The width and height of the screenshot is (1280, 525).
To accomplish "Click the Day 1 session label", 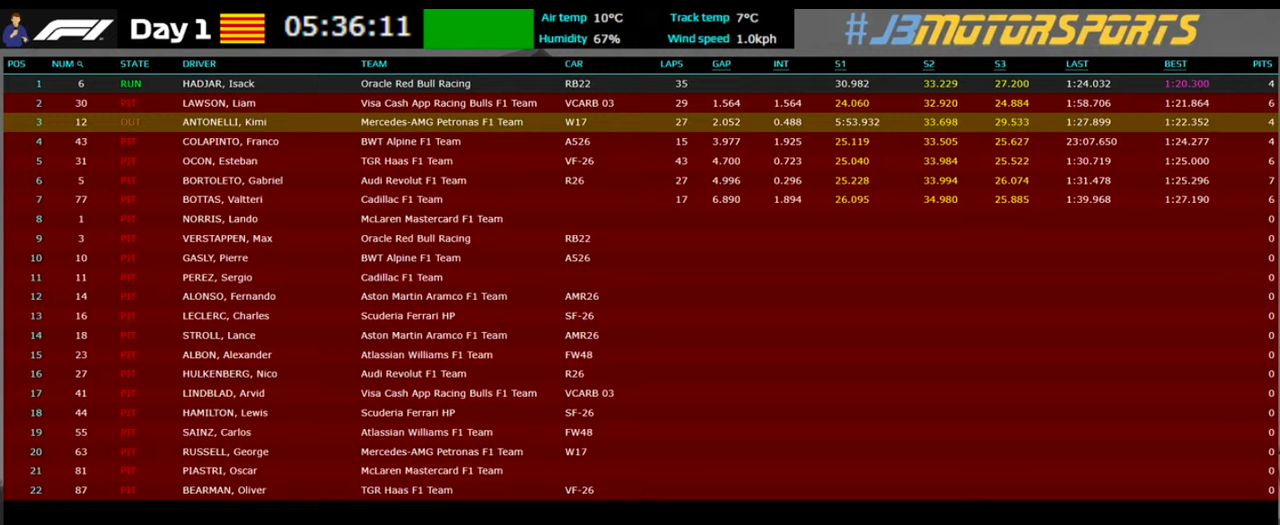I will tap(170, 29).
